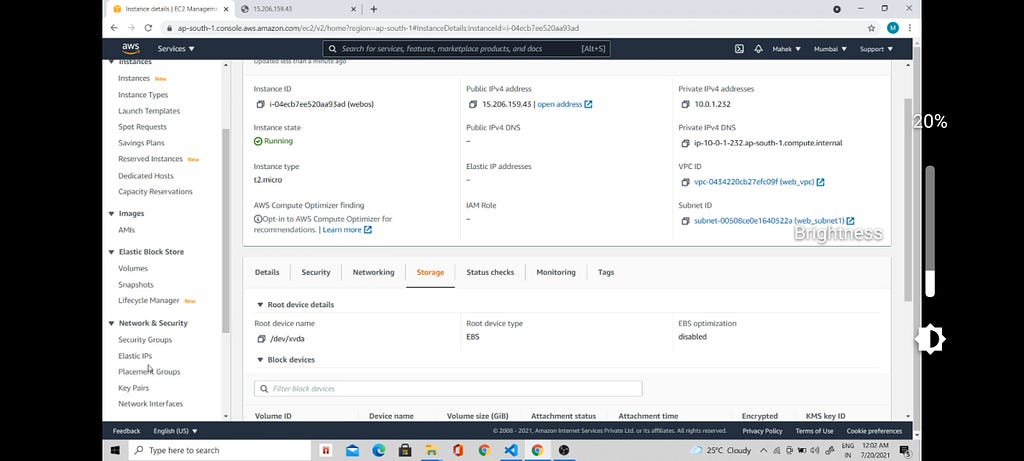The image size is (1024, 461).
Task: Open Microsoft Edge from taskbar
Action: pos(378,450)
